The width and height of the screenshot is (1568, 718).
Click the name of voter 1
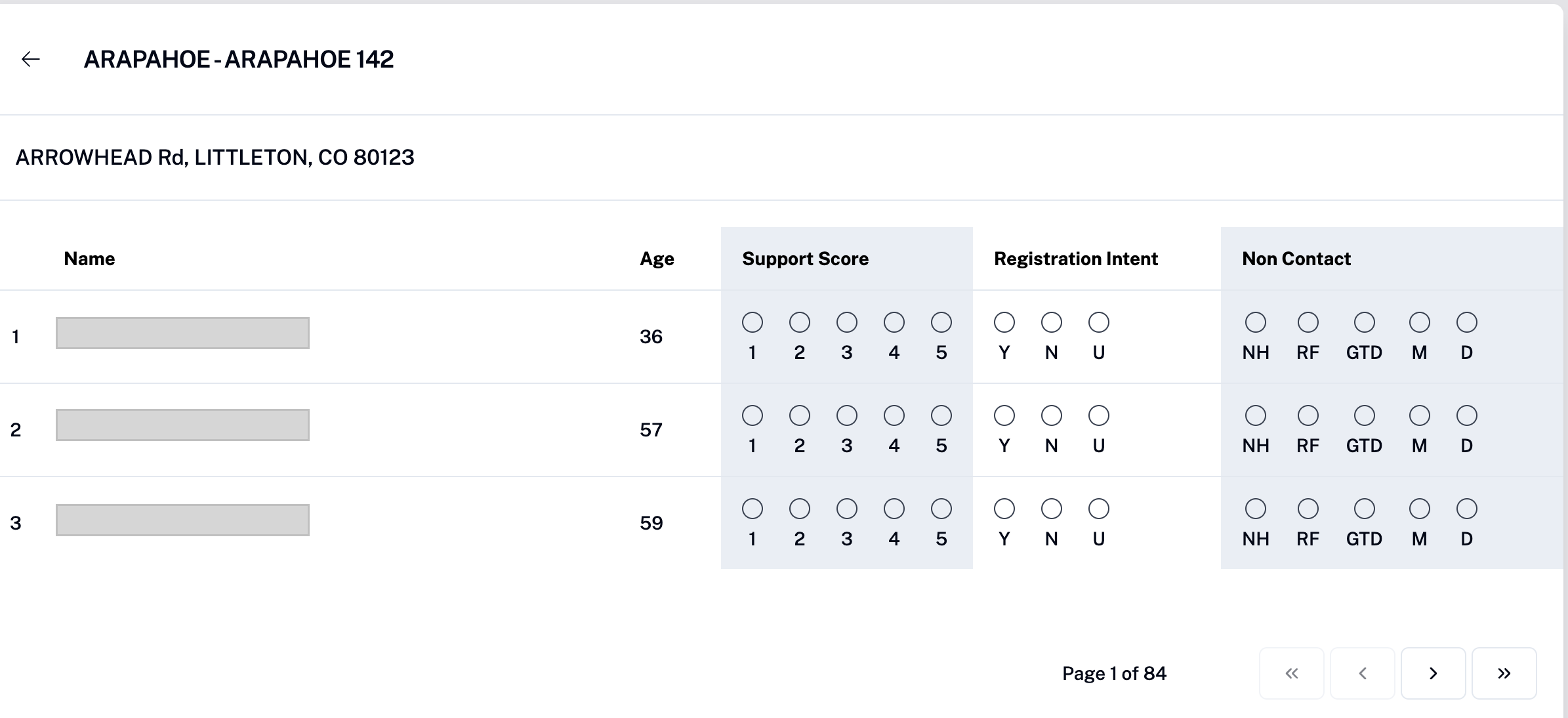point(182,333)
